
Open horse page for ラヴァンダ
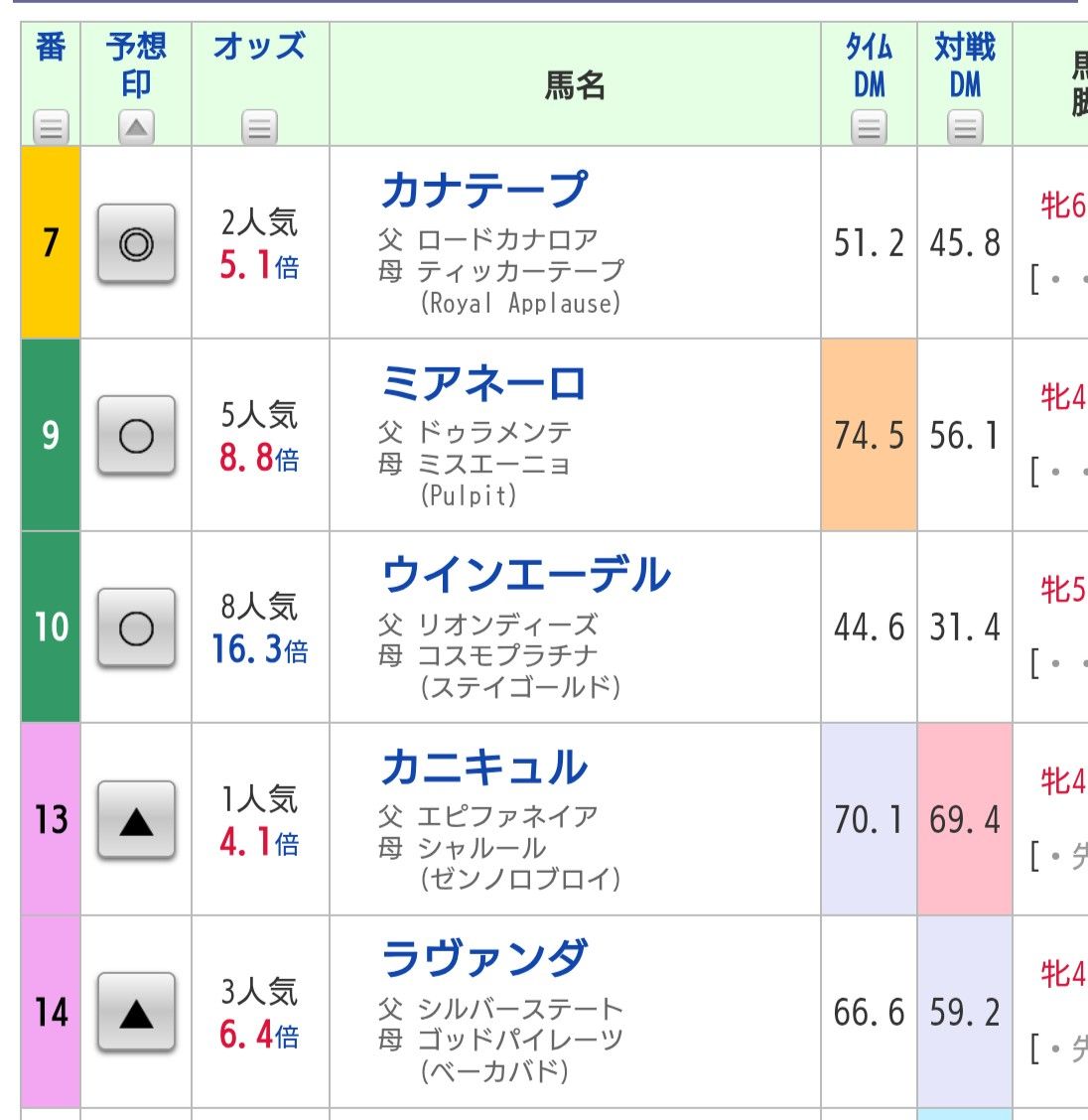click(x=484, y=958)
